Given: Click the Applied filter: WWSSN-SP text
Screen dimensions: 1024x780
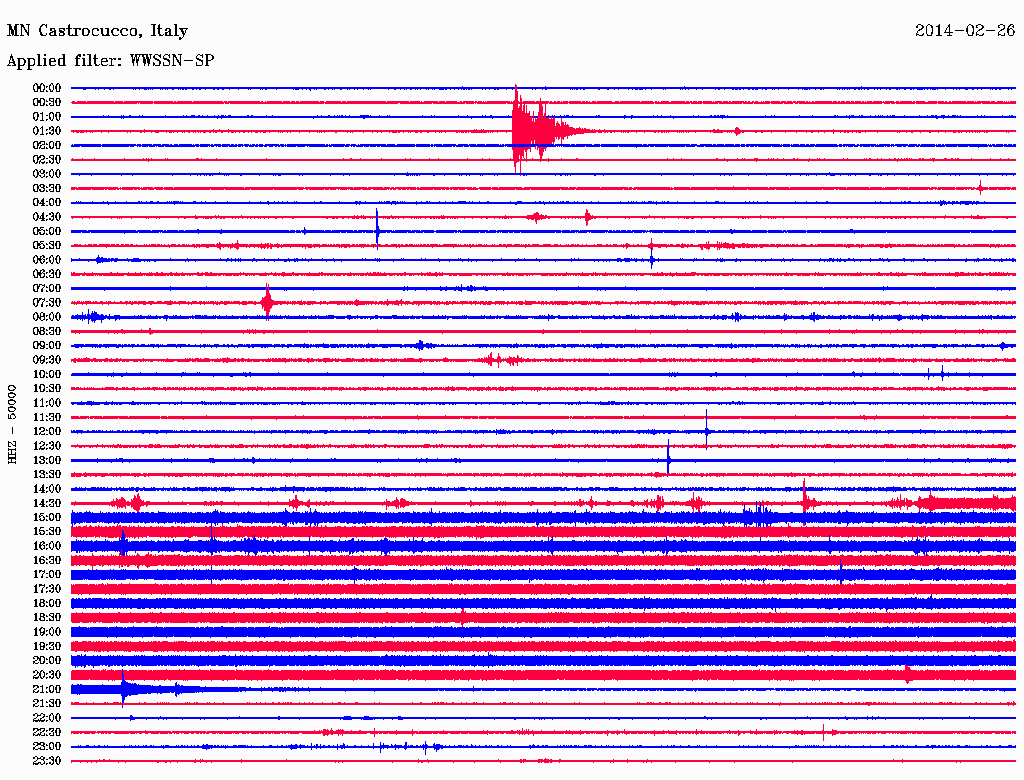Looking at the screenshot, I should point(110,60).
